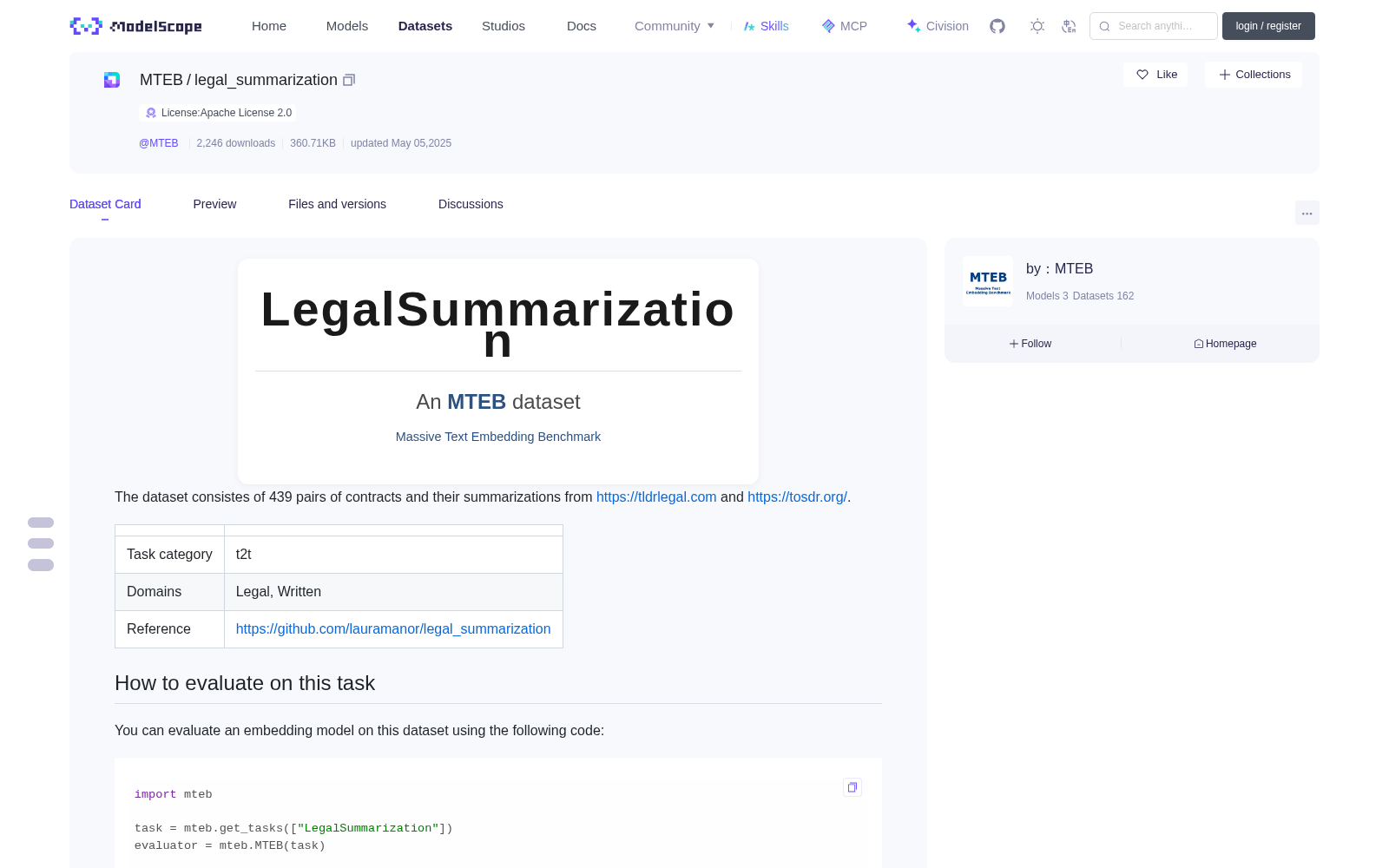1389x868 pixels.
Task: Toggle light/dark theme sun icon
Action: [1037, 26]
